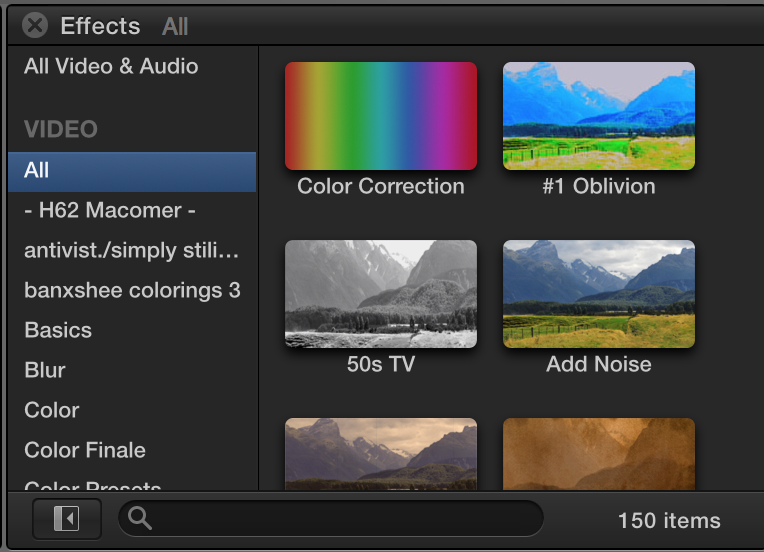Open the Color effects category

point(52,411)
